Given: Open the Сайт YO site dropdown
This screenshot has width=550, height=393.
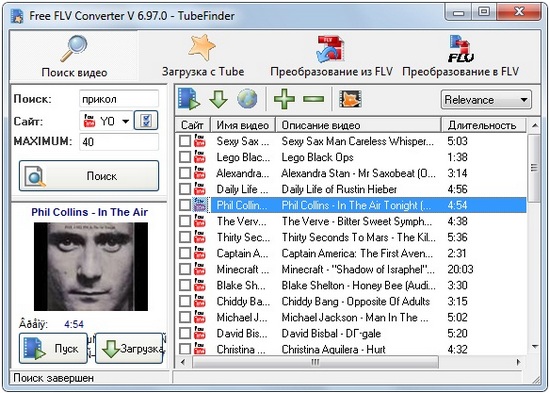Looking at the screenshot, I should pos(106,121).
